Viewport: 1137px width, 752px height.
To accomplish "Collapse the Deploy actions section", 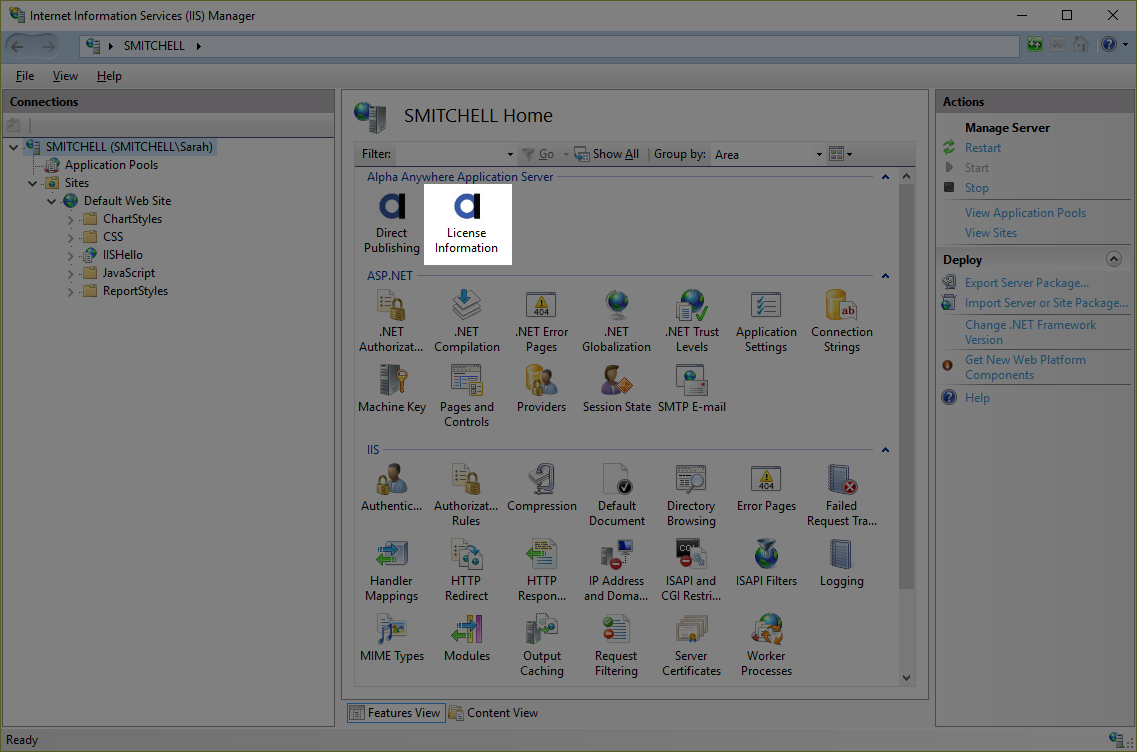I will (1114, 259).
